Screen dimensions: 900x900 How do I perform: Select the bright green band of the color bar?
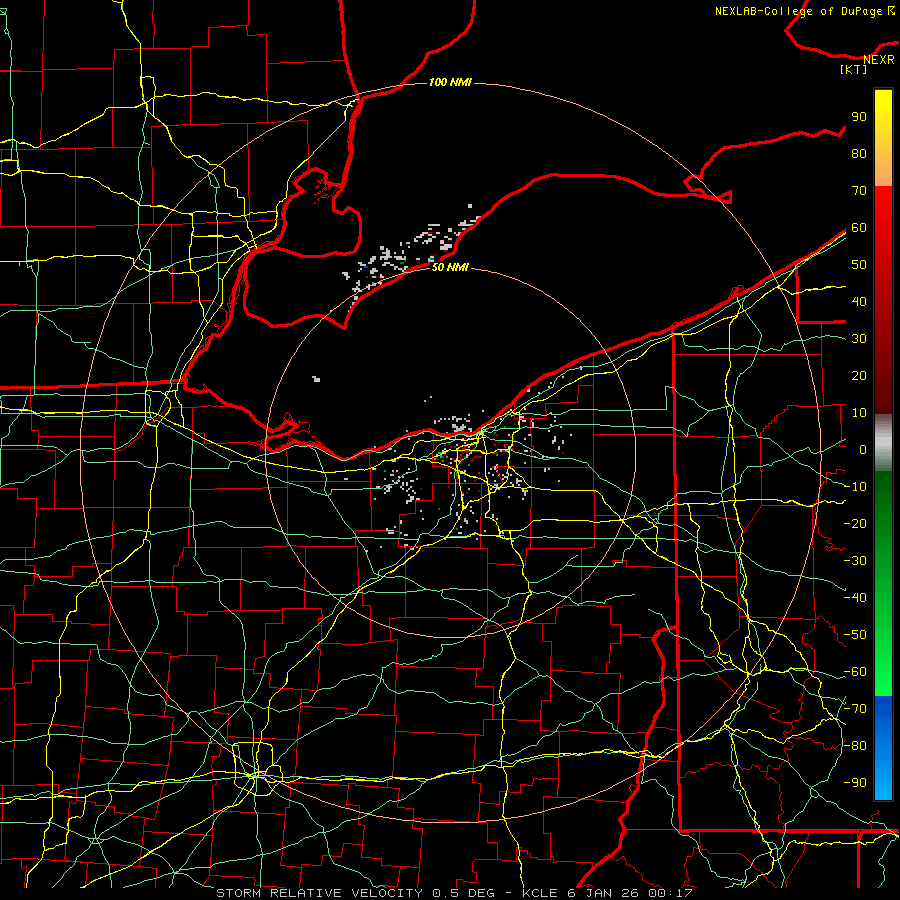(883, 583)
